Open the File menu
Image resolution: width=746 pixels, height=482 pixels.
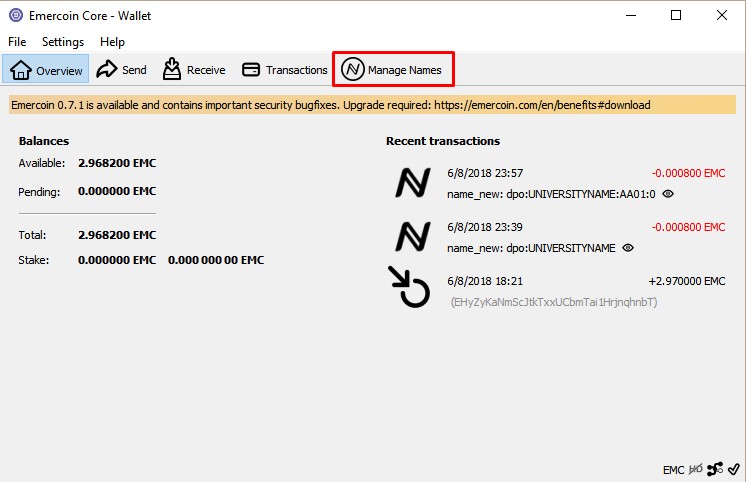17,42
